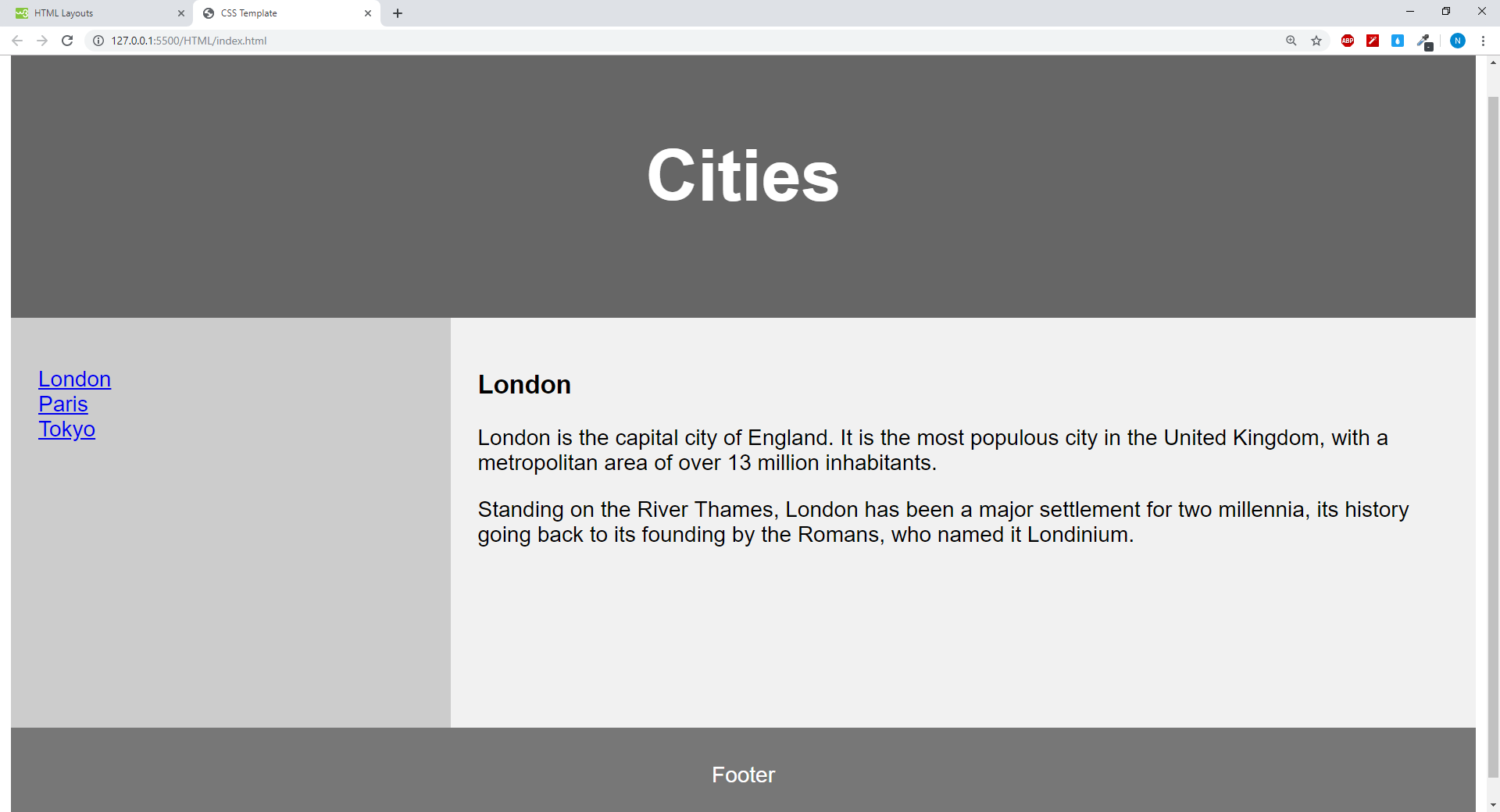Image resolution: width=1500 pixels, height=812 pixels.
Task: Close the HTML Layouts tab
Action: (181, 13)
